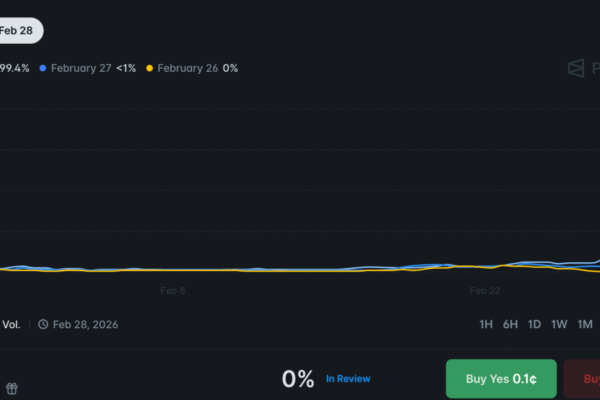This screenshot has height=400, width=600.
Task: Click the Feb 28, 2026 end date
Action: (84, 324)
